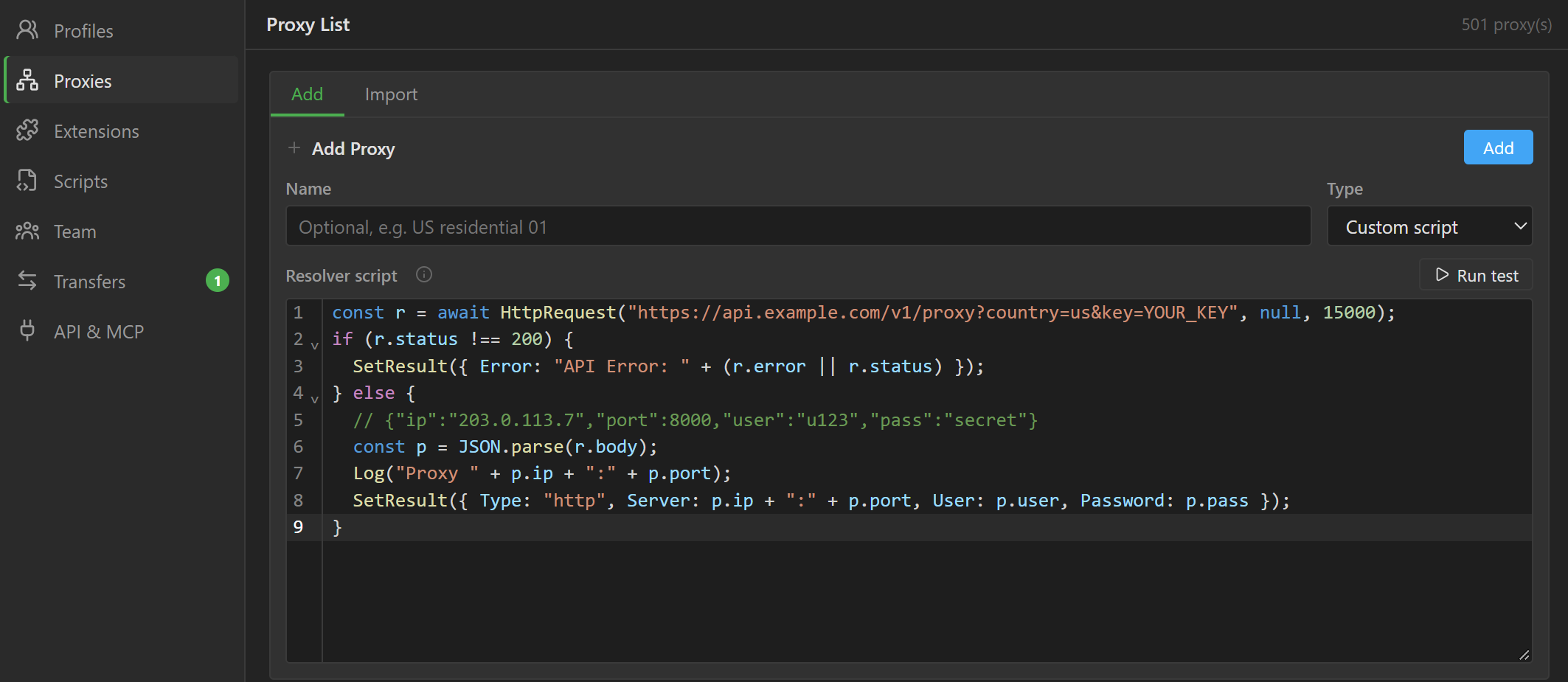Open the Type dropdown set to Custom script
The image size is (1568, 682).
pos(1429,226)
